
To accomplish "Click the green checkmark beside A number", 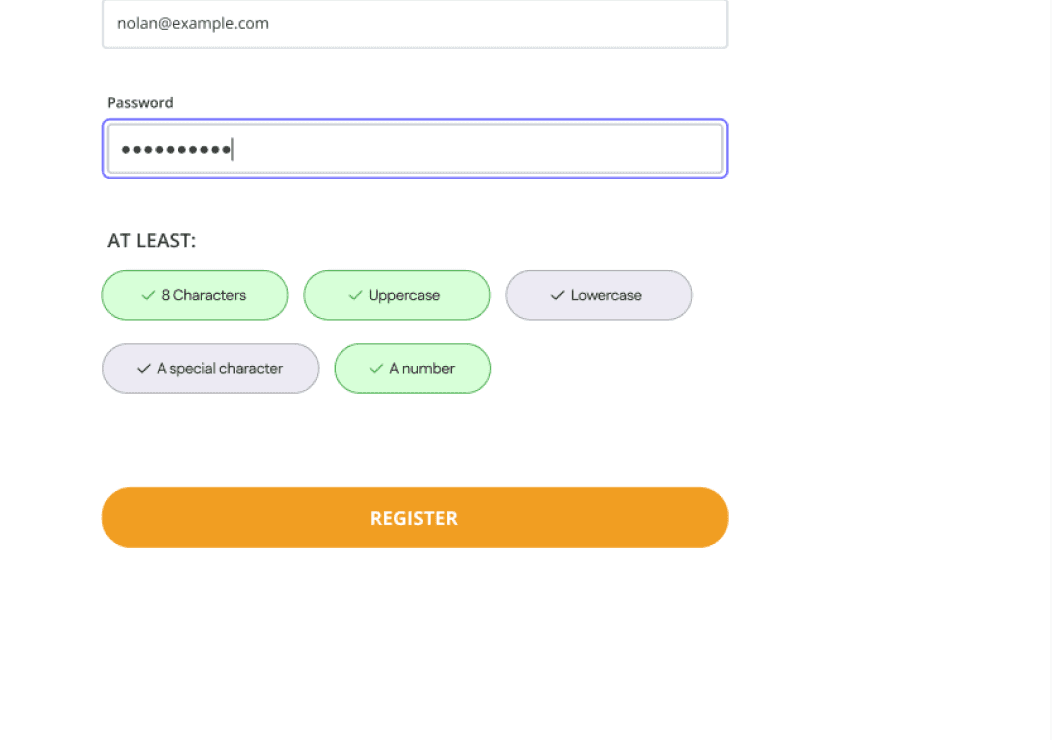I will tap(376, 368).
